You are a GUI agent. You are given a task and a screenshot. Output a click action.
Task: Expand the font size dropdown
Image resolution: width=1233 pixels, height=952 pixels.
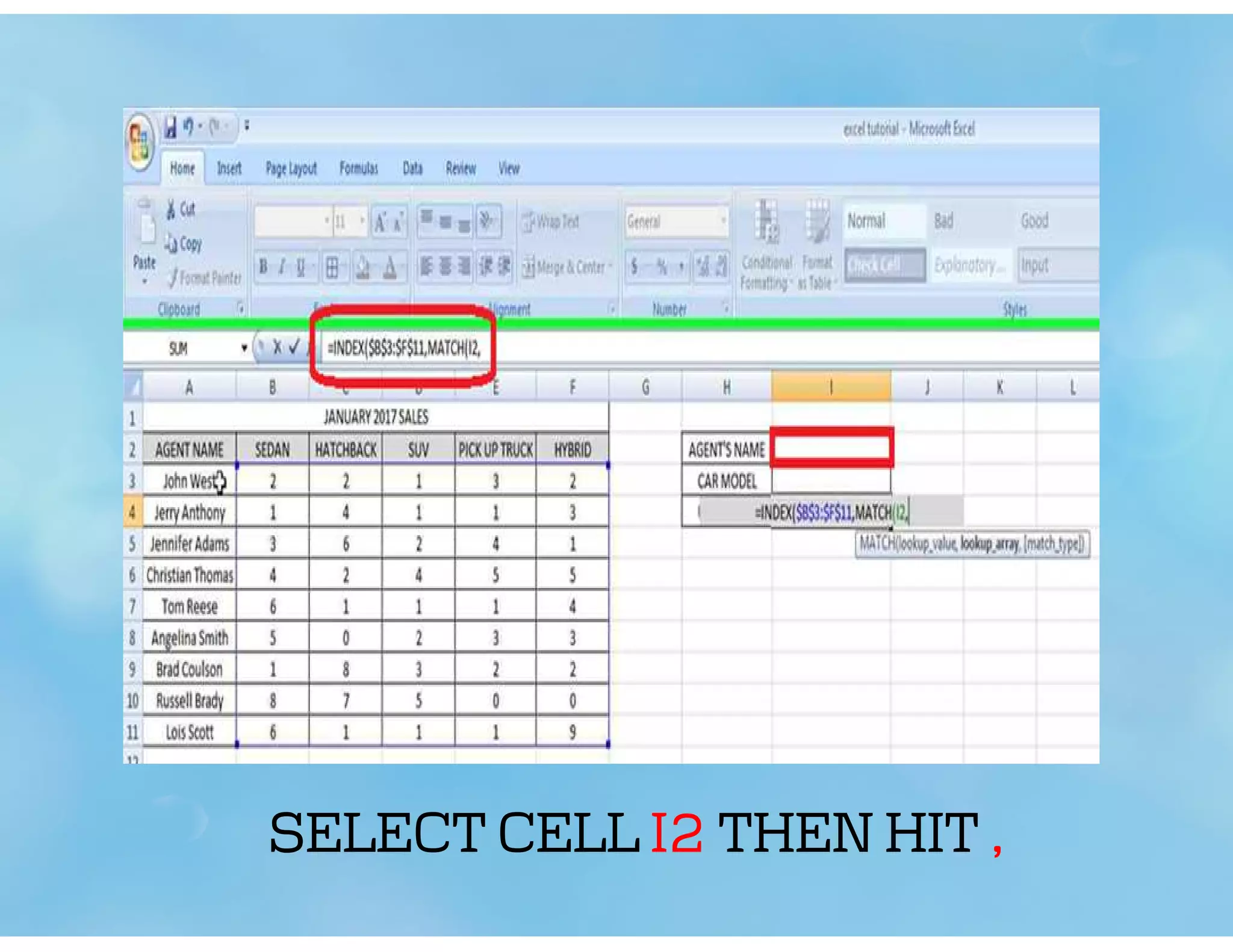[362, 221]
